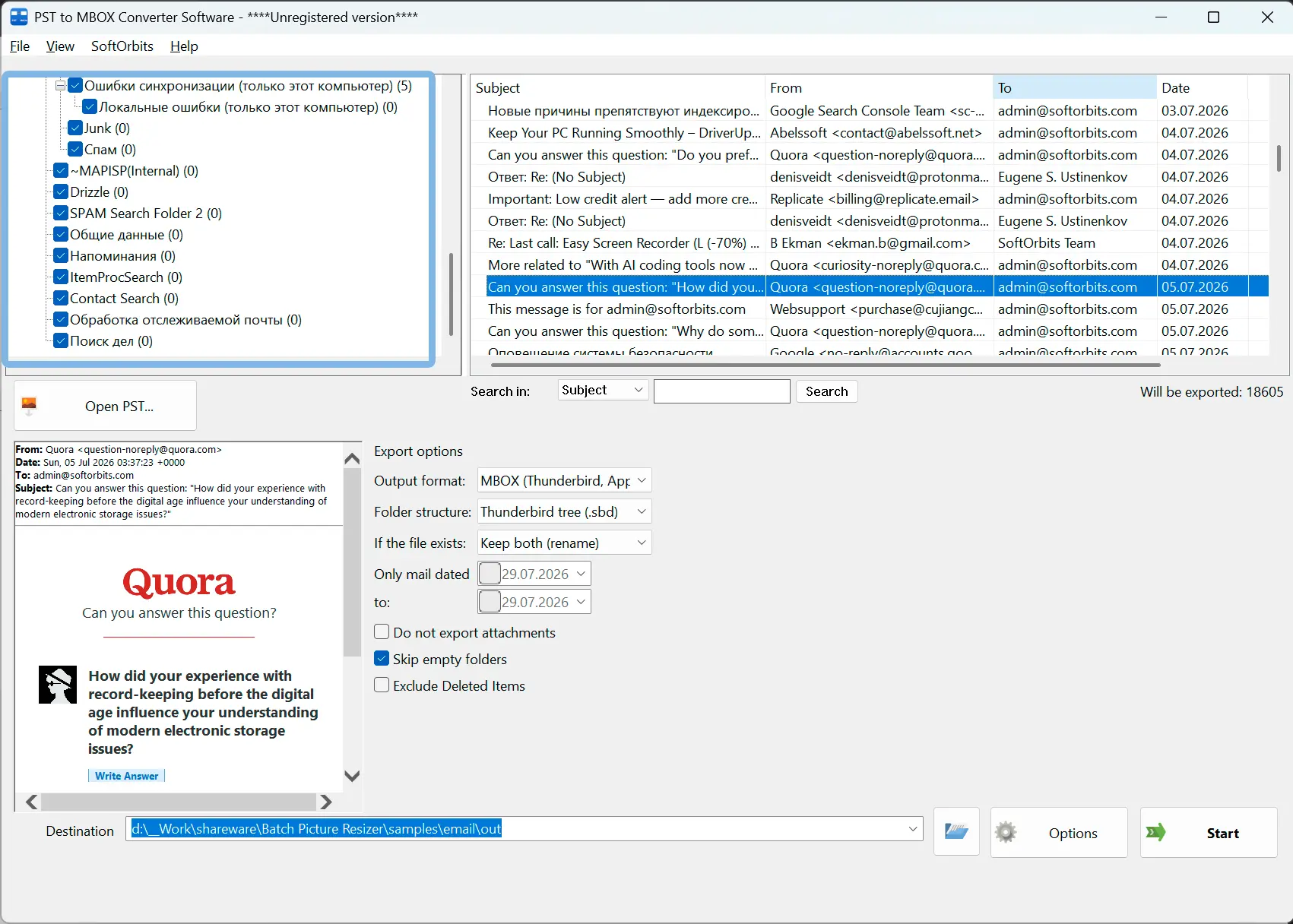Click the green Start arrow icon

click(x=1155, y=833)
